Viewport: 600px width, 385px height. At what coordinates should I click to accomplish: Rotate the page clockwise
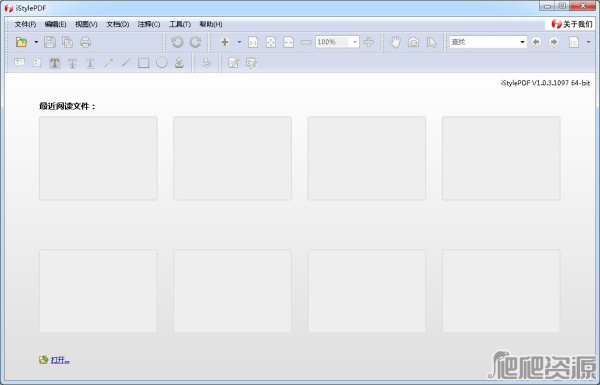click(195, 42)
